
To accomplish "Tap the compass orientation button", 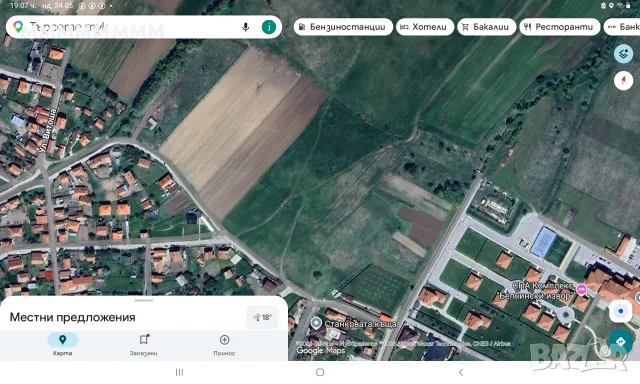I will pyautogui.click(x=623, y=80).
